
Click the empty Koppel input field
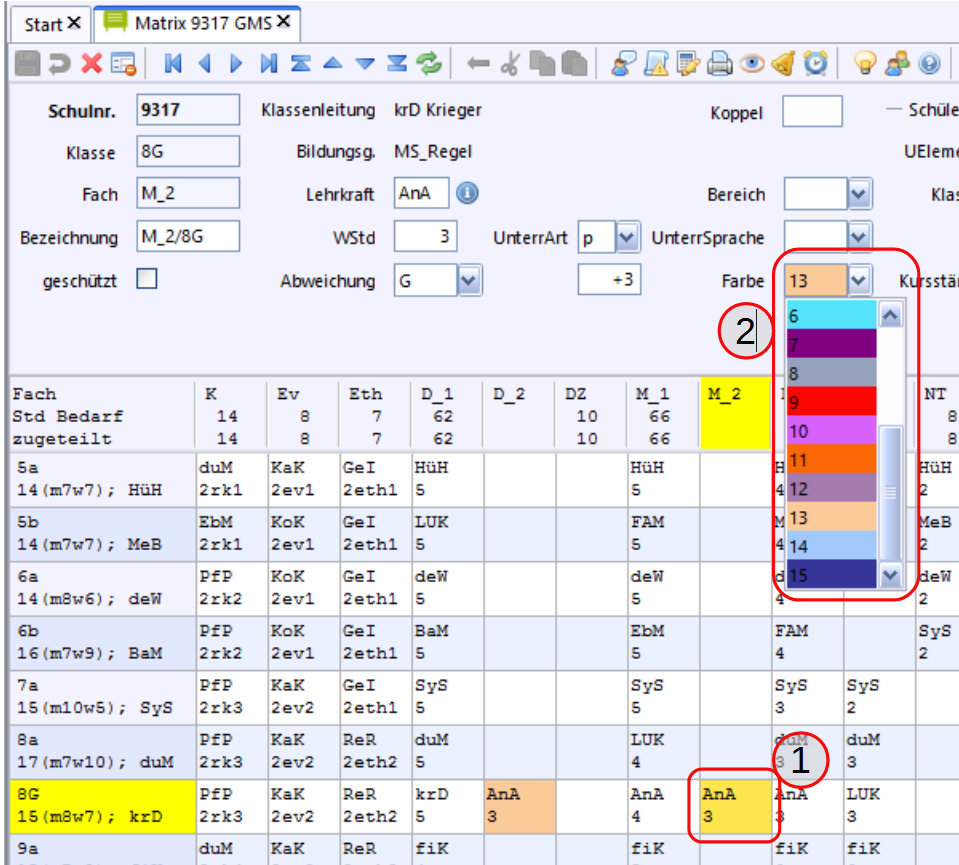pos(812,111)
